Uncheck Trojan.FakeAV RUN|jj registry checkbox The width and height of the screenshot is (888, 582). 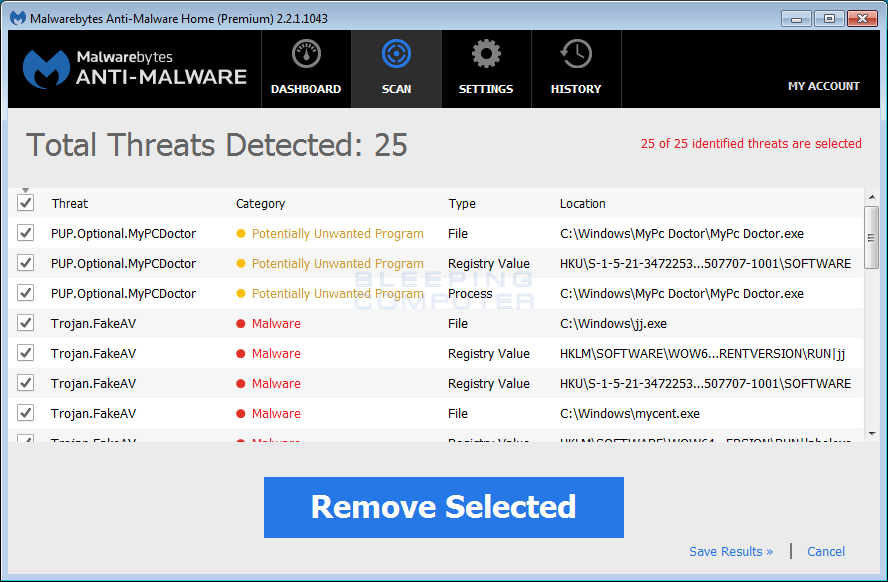[25, 353]
